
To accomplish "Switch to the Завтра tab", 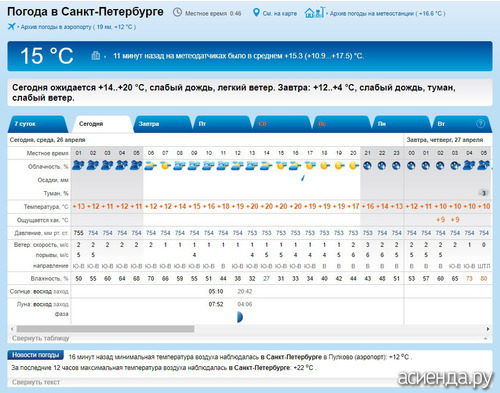I will pyautogui.click(x=162, y=124).
